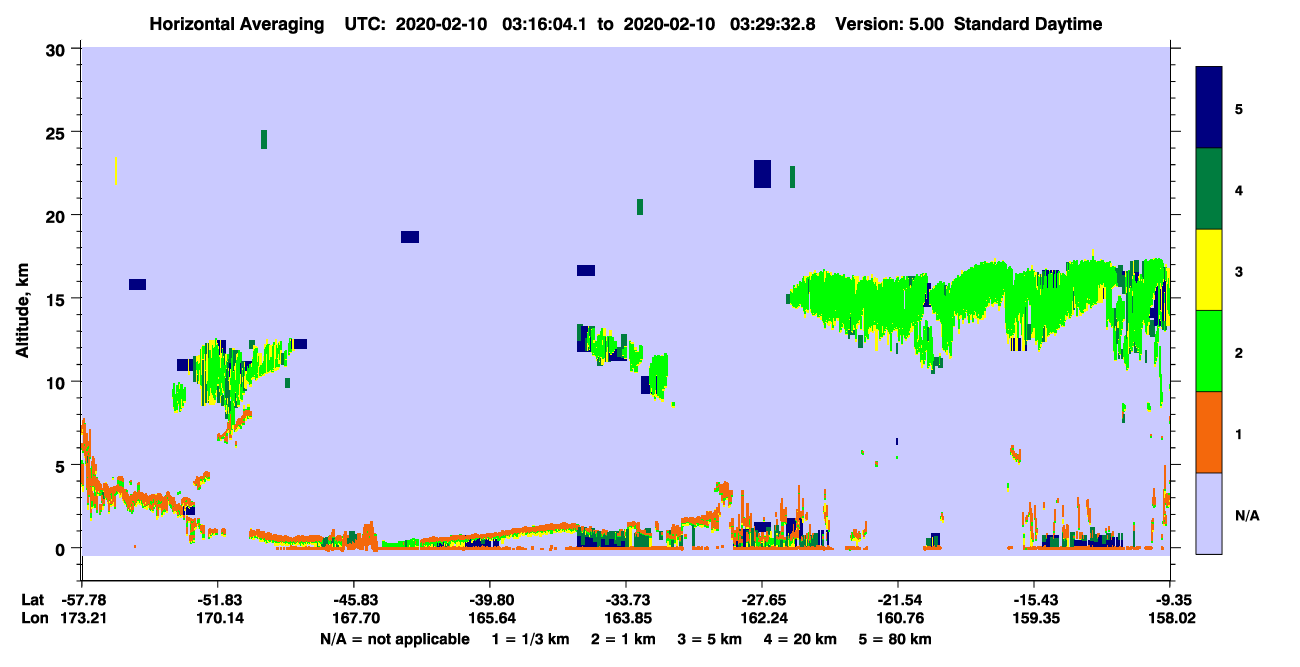Click the dark green mark near 24.5 km altitude
The width and height of the screenshot is (1300, 667).
pyautogui.click(x=264, y=139)
